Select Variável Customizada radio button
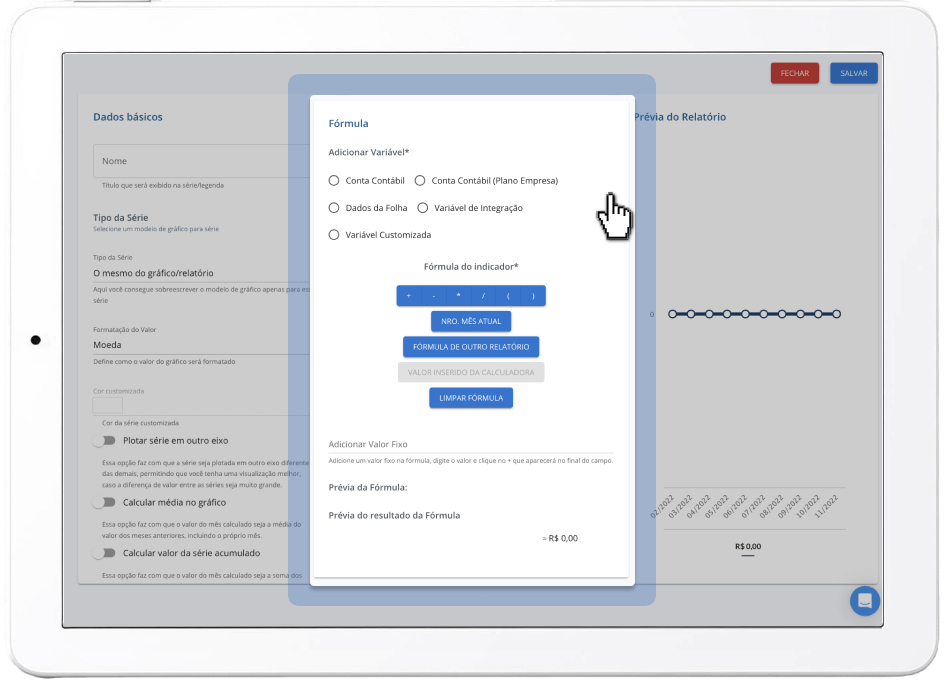Screen dimensions: 944x681 pos(334,235)
